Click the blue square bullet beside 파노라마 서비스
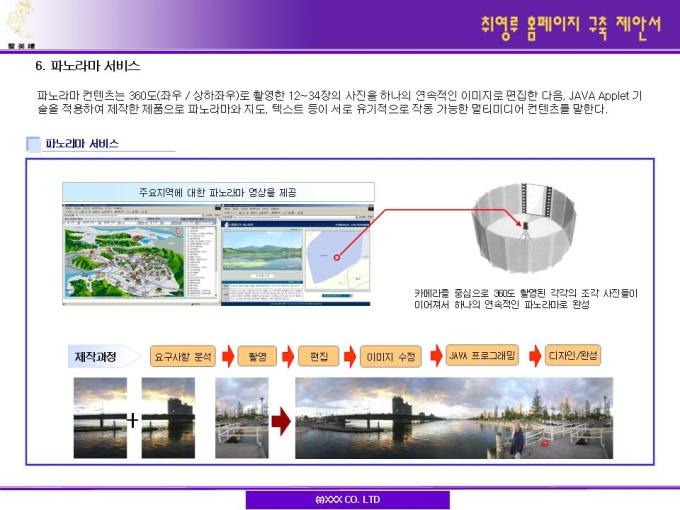 pos(33,144)
